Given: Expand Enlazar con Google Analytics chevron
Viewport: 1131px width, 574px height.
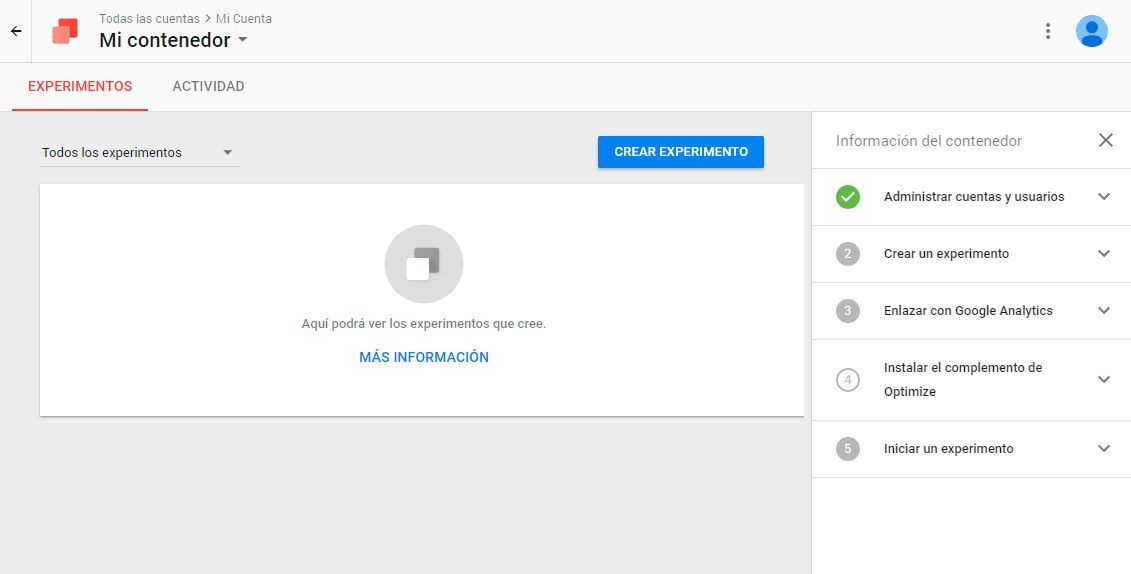Looking at the screenshot, I should tap(1104, 311).
